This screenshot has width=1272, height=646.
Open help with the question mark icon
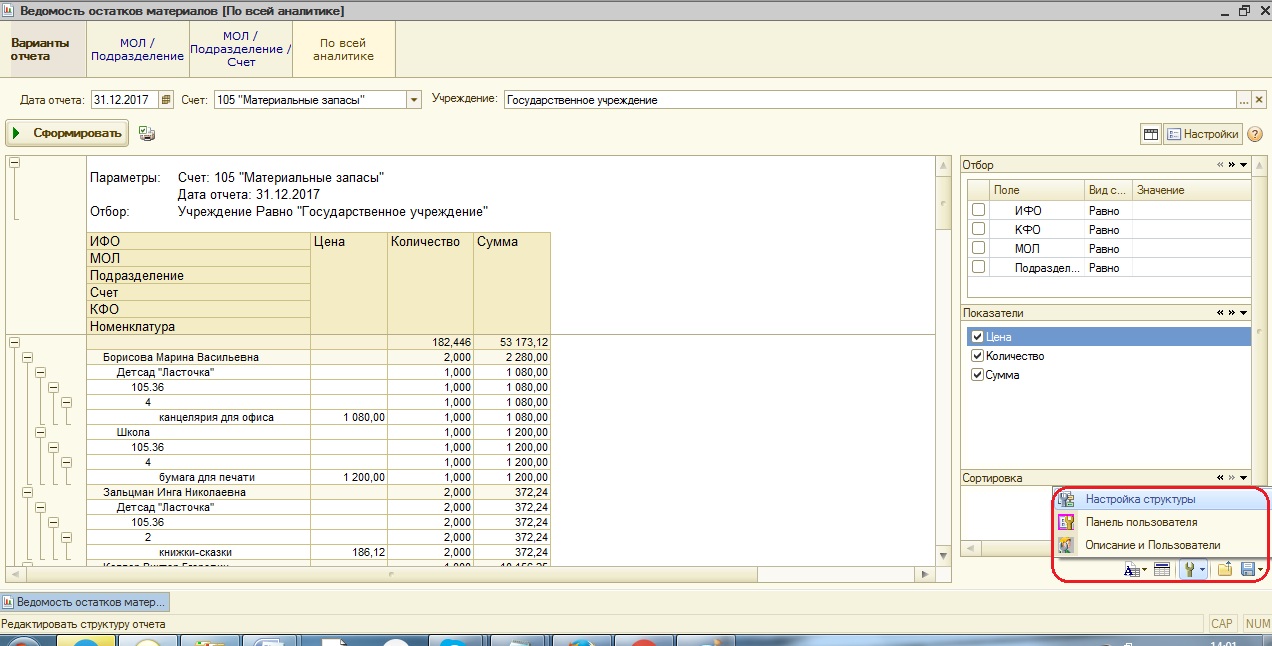pos(1255,134)
